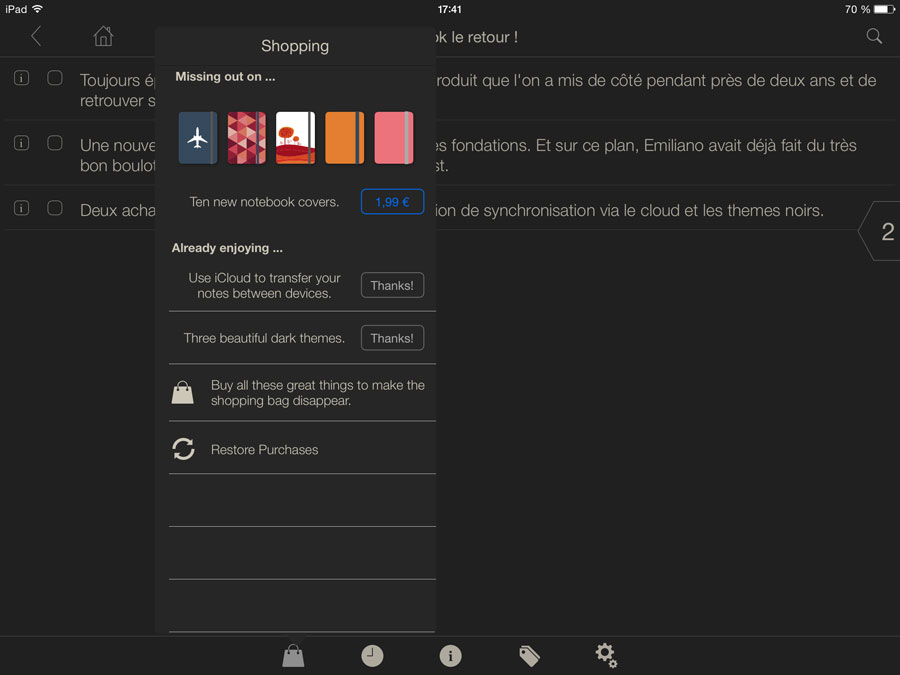Tap the 'Already enjoying ...' heading
The image size is (900, 675).
(227, 248)
